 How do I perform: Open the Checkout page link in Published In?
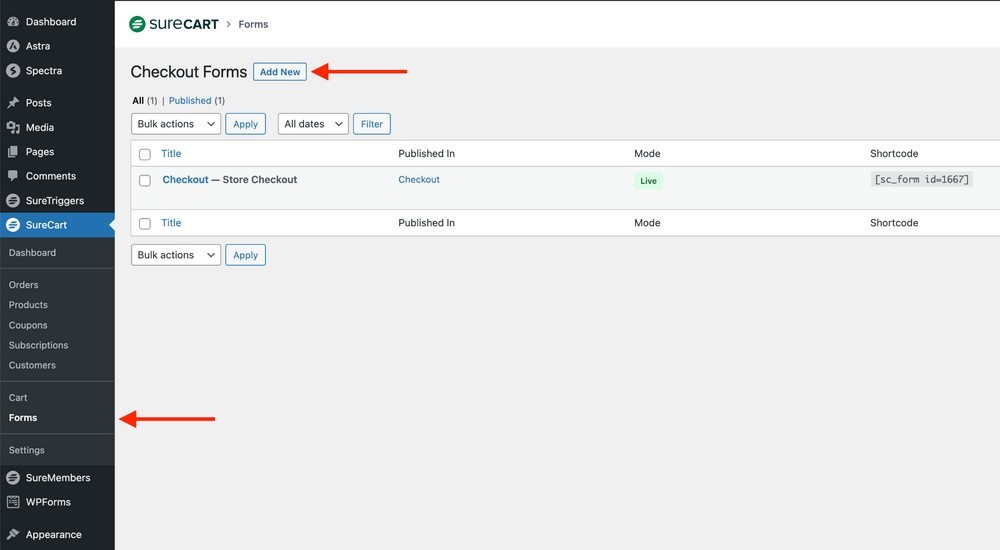pyautogui.click(x=419, y=179)
